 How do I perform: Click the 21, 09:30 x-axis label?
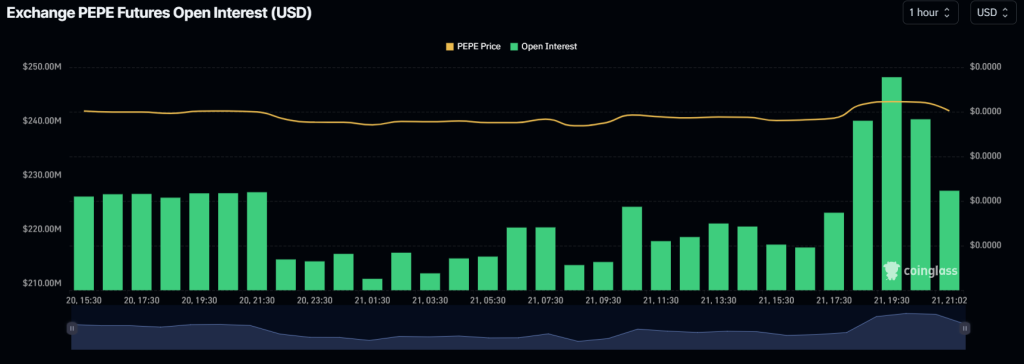[x=603, y=300]
